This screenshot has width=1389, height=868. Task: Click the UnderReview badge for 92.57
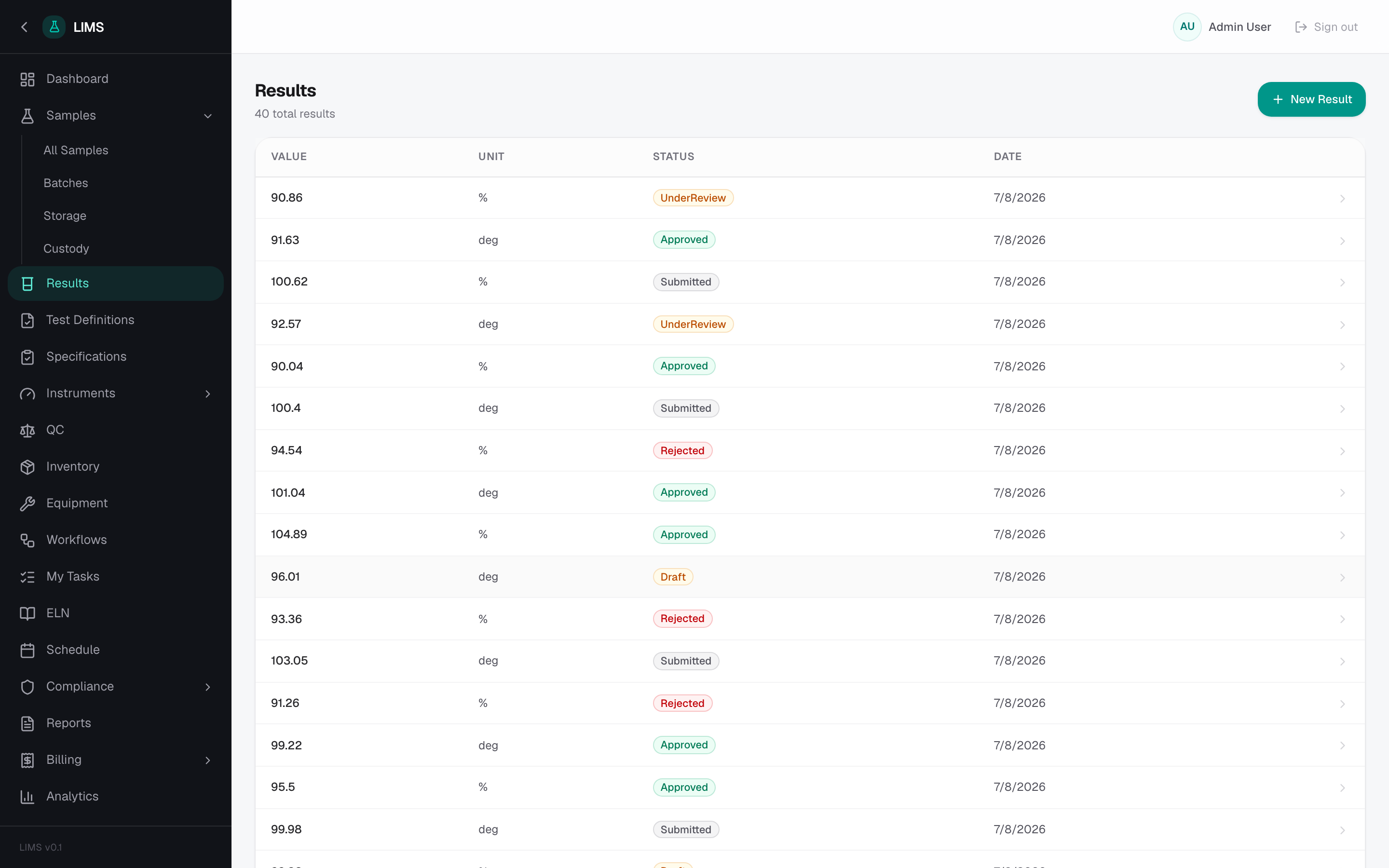(693, 325)
